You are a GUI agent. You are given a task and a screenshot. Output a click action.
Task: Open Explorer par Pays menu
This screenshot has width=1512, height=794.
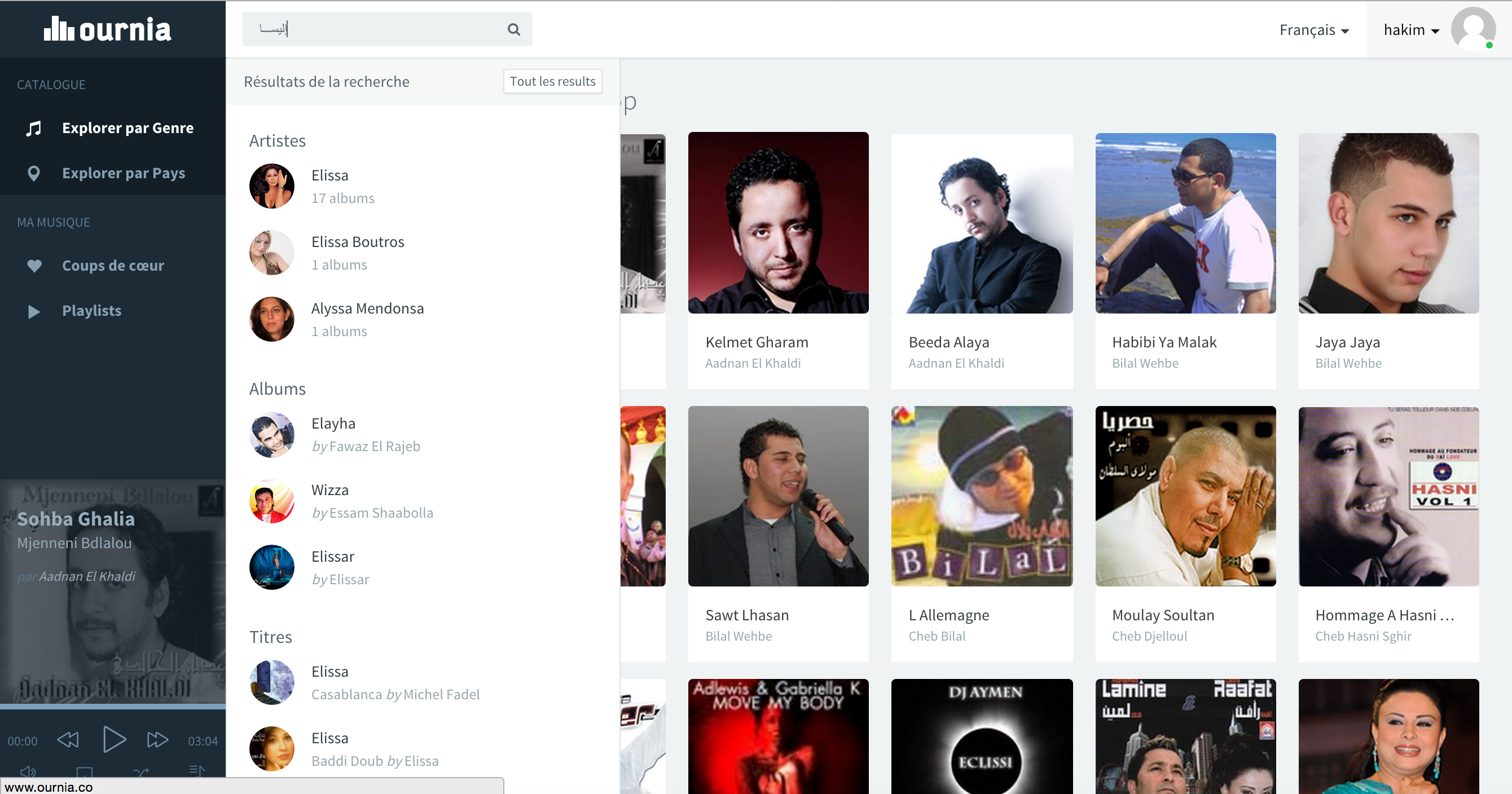tap(123, 173)
